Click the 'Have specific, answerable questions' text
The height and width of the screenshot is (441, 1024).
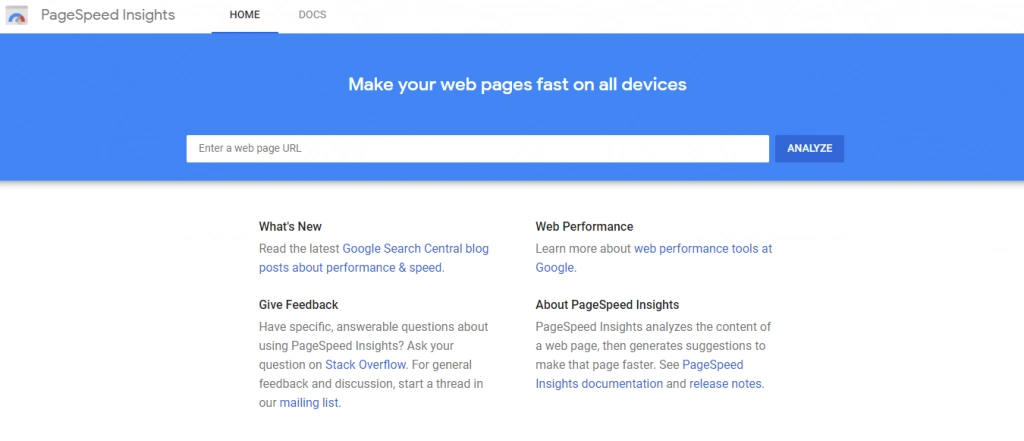coord(373,327)
